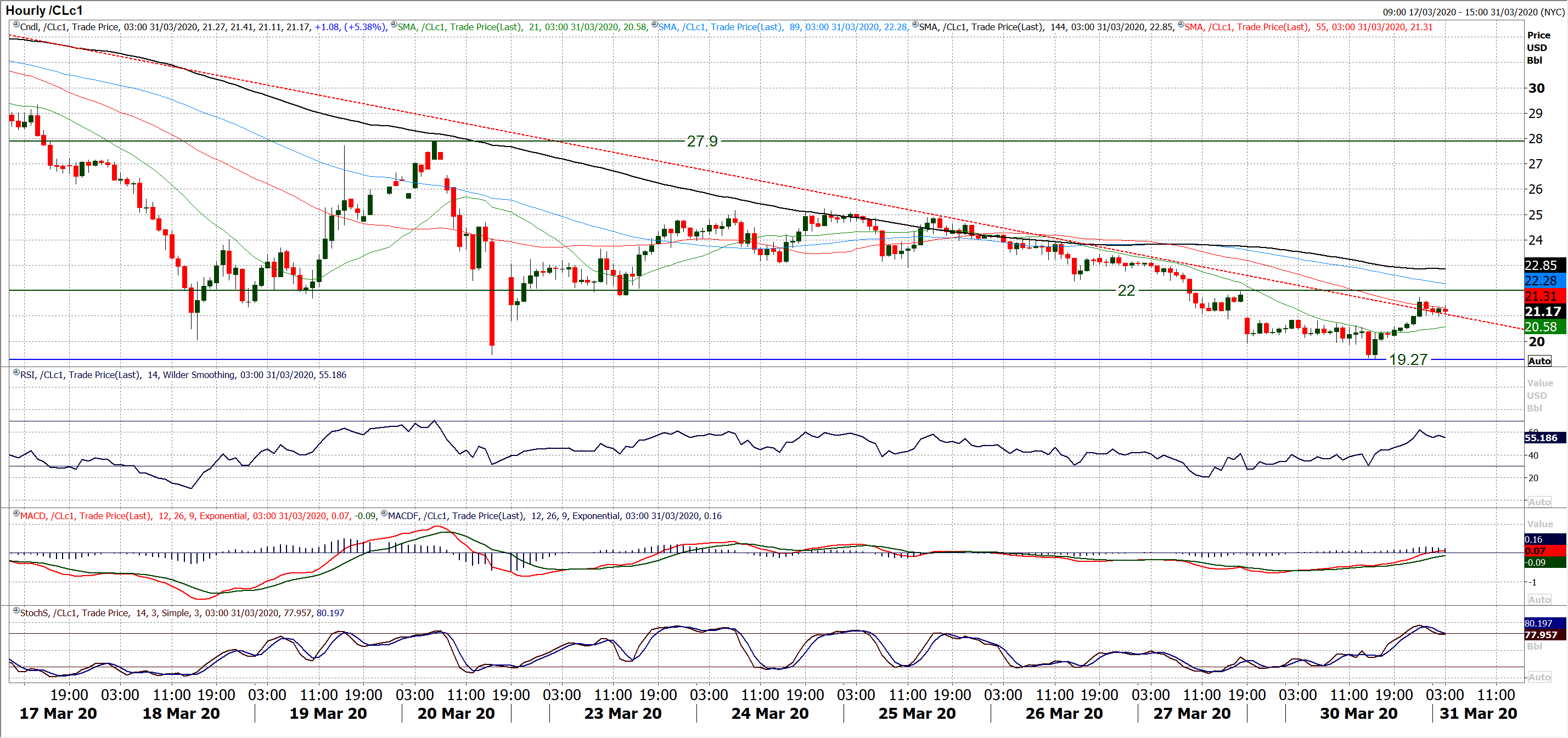Screen dimensions: 1568x738
Task: Click the 80.197 stochastic value tag
Action: click(1544, 624)
